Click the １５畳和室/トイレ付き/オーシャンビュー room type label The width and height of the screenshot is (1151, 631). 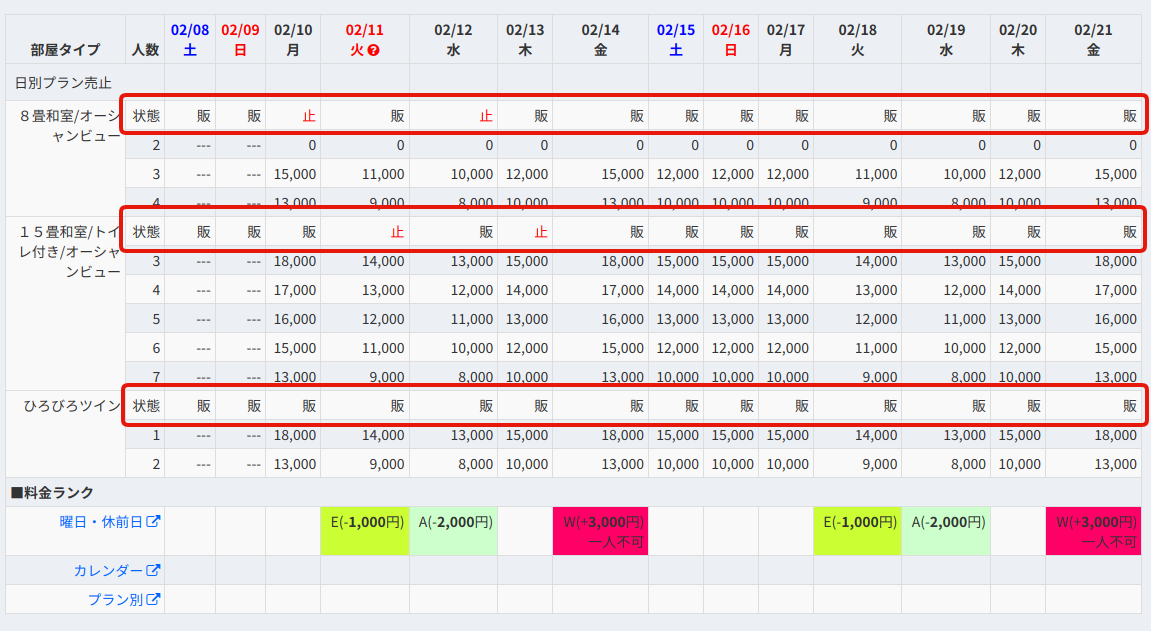[70, 252]
